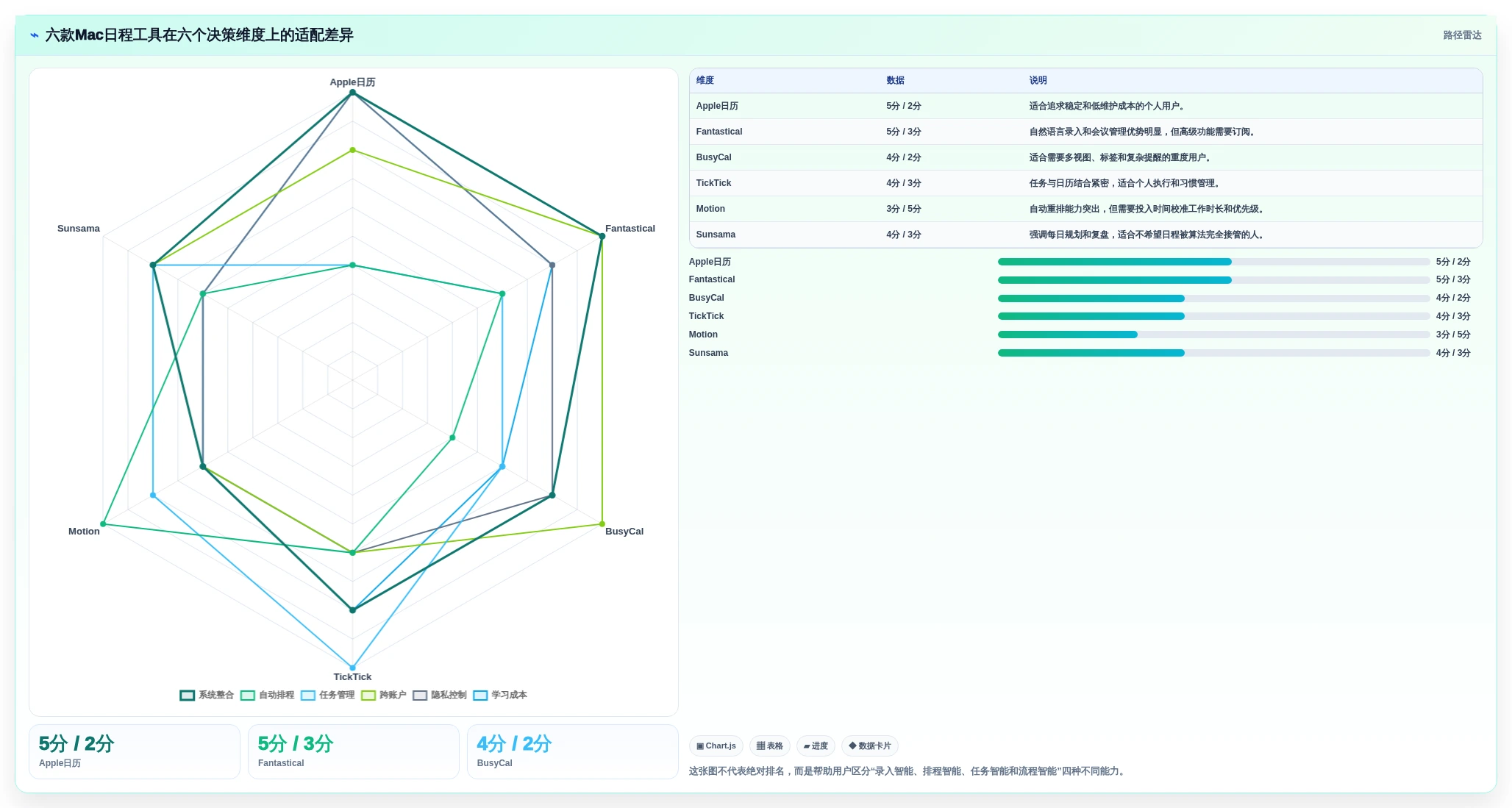
Task: Click the description of Fantastical in table
Action: tap(1143, 132)
